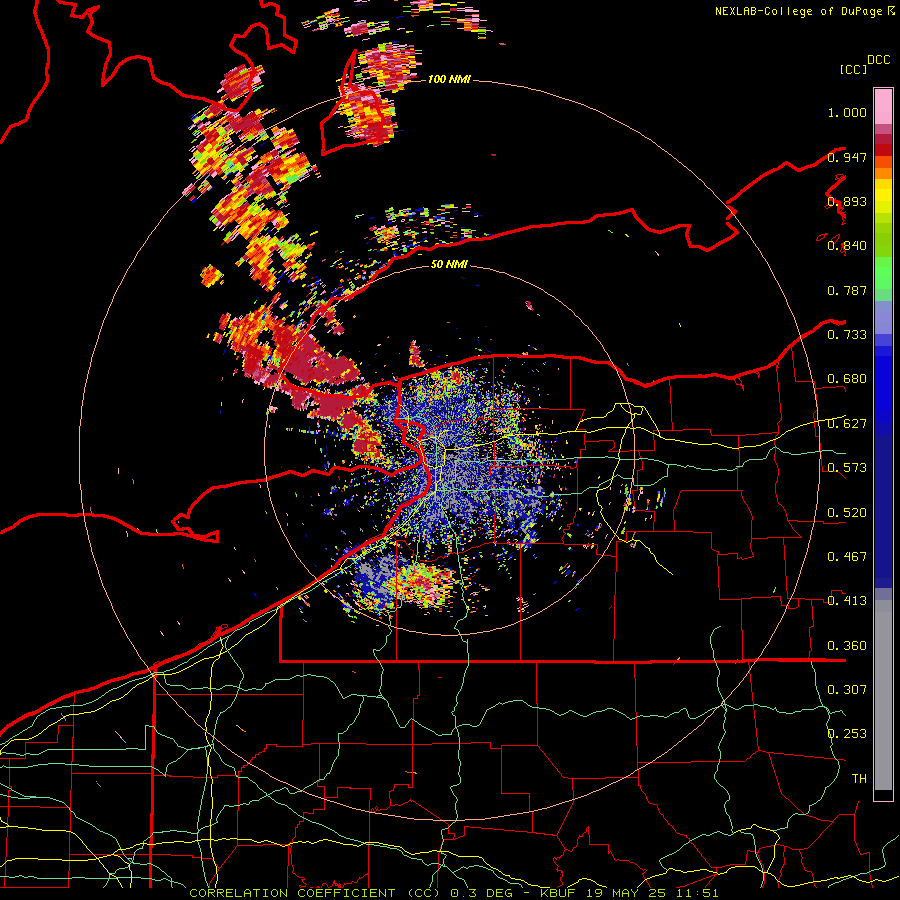Click the 100 NMI range ring label
This screenshot has height=900, width=900.
pyautogui.click(x=449, y=79)
